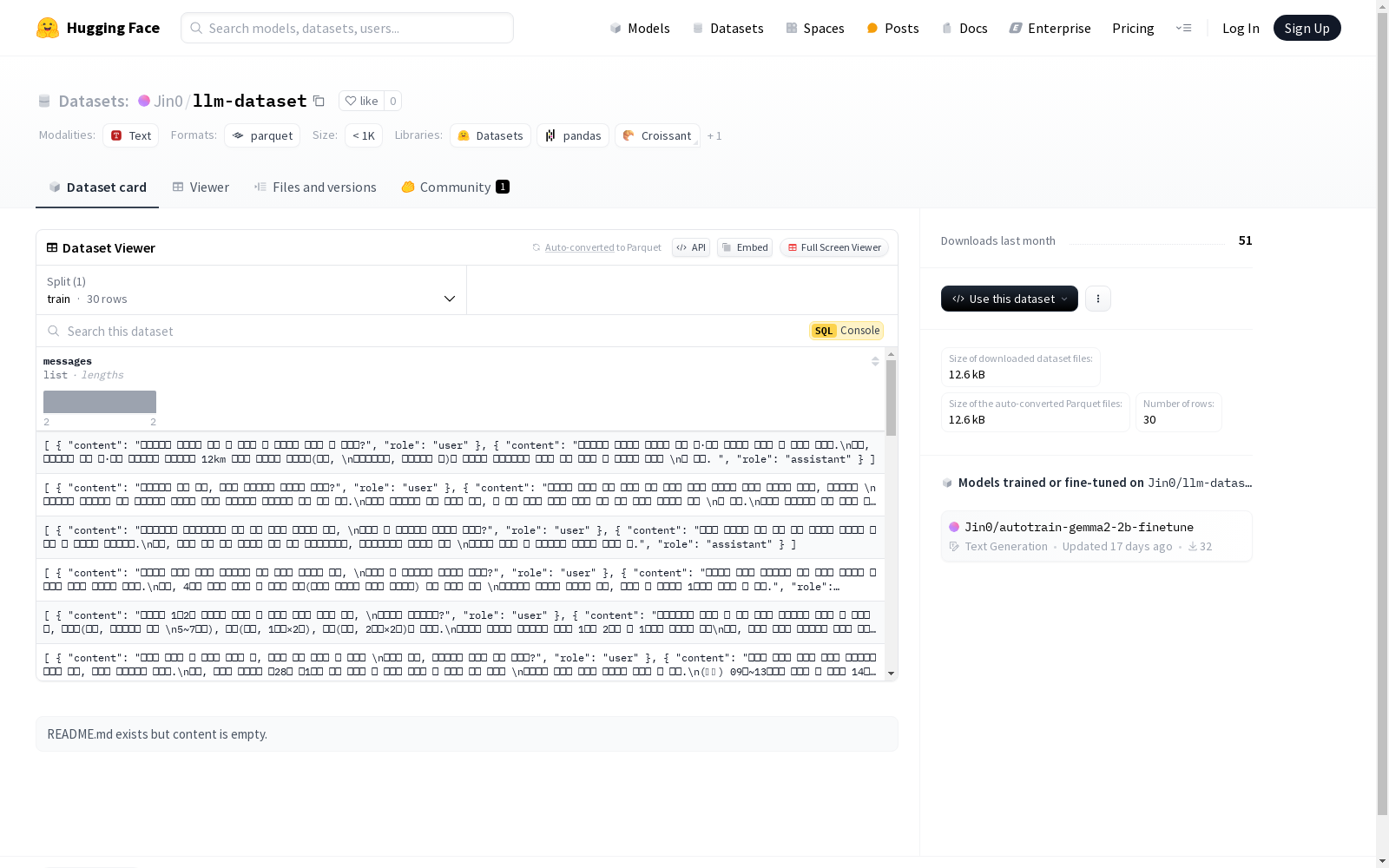The image size is (1389, 868).
Task: Open the Full Screen Viewer
Action: (834, 247)
